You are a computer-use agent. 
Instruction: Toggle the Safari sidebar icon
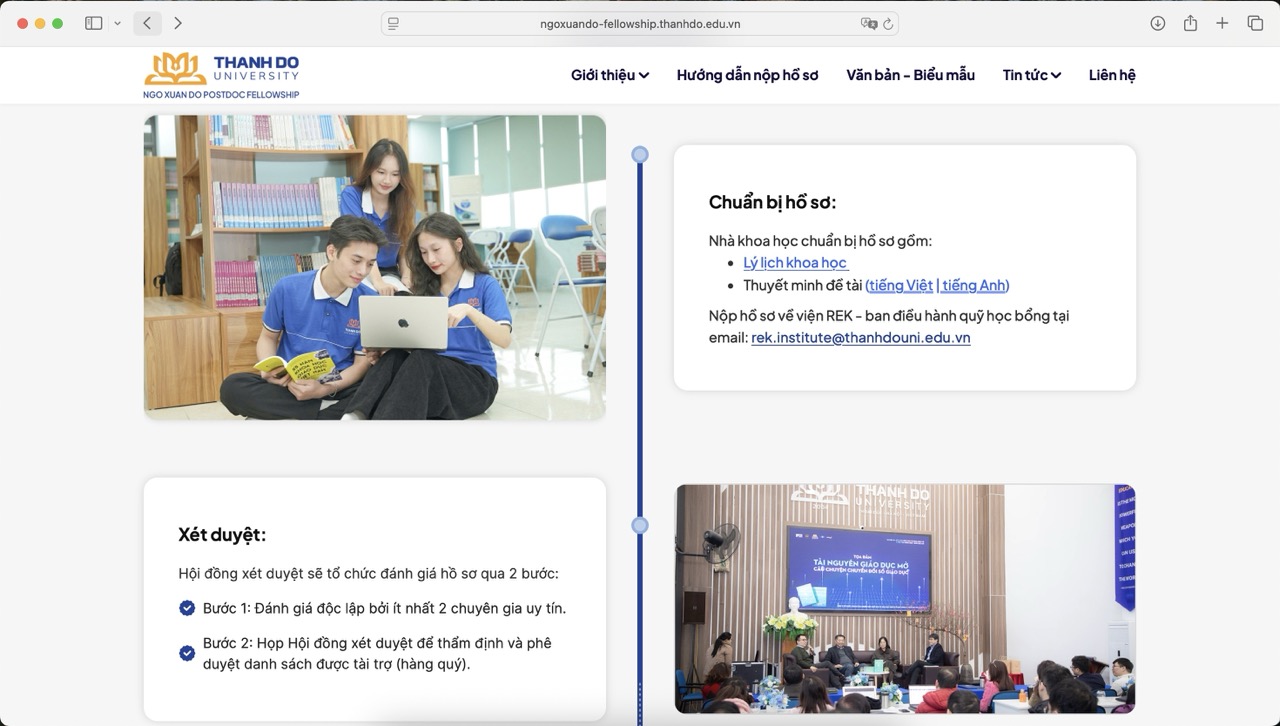[94, 23]
